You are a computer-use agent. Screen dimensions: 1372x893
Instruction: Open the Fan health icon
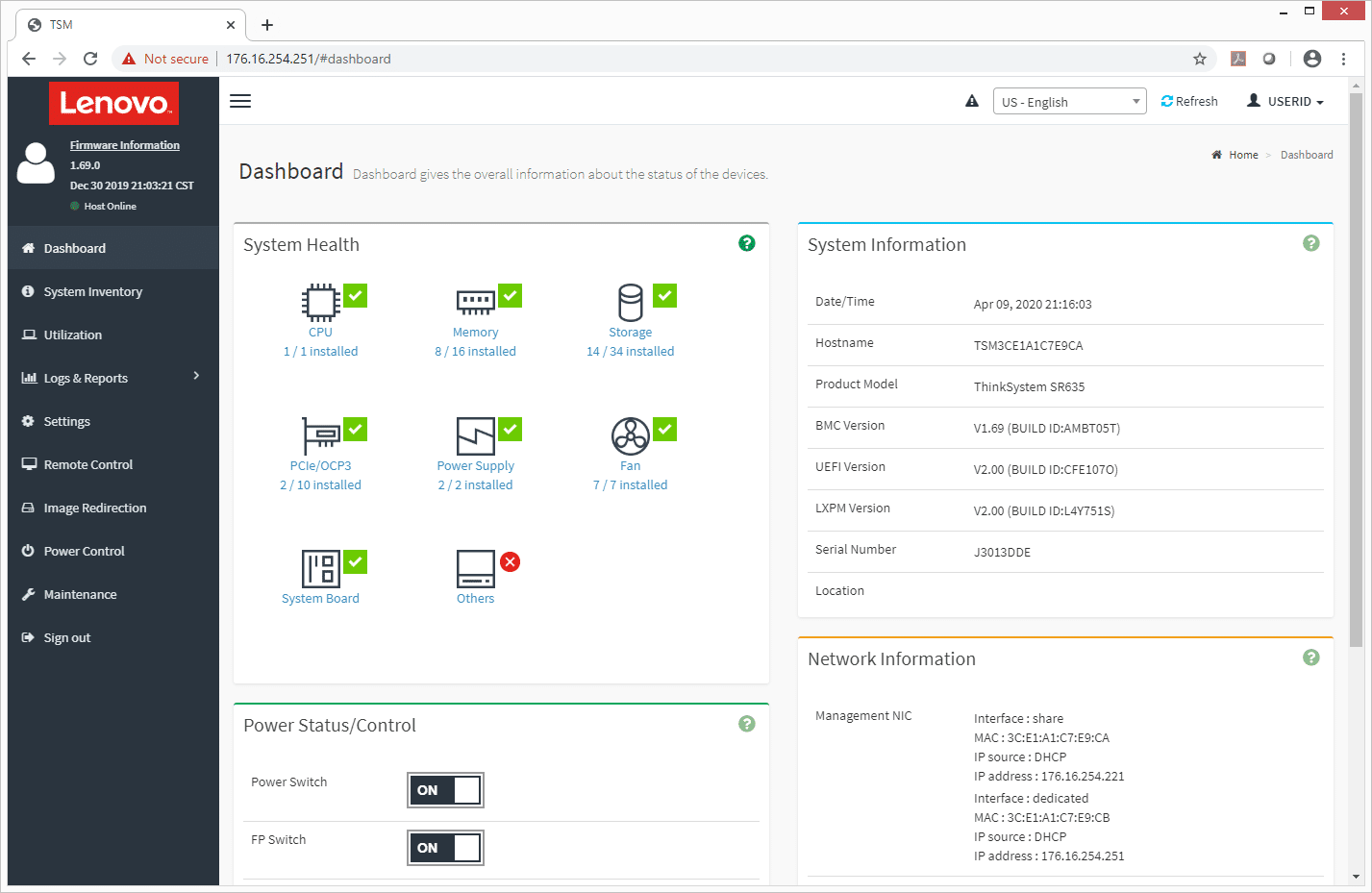coord(631,435)
